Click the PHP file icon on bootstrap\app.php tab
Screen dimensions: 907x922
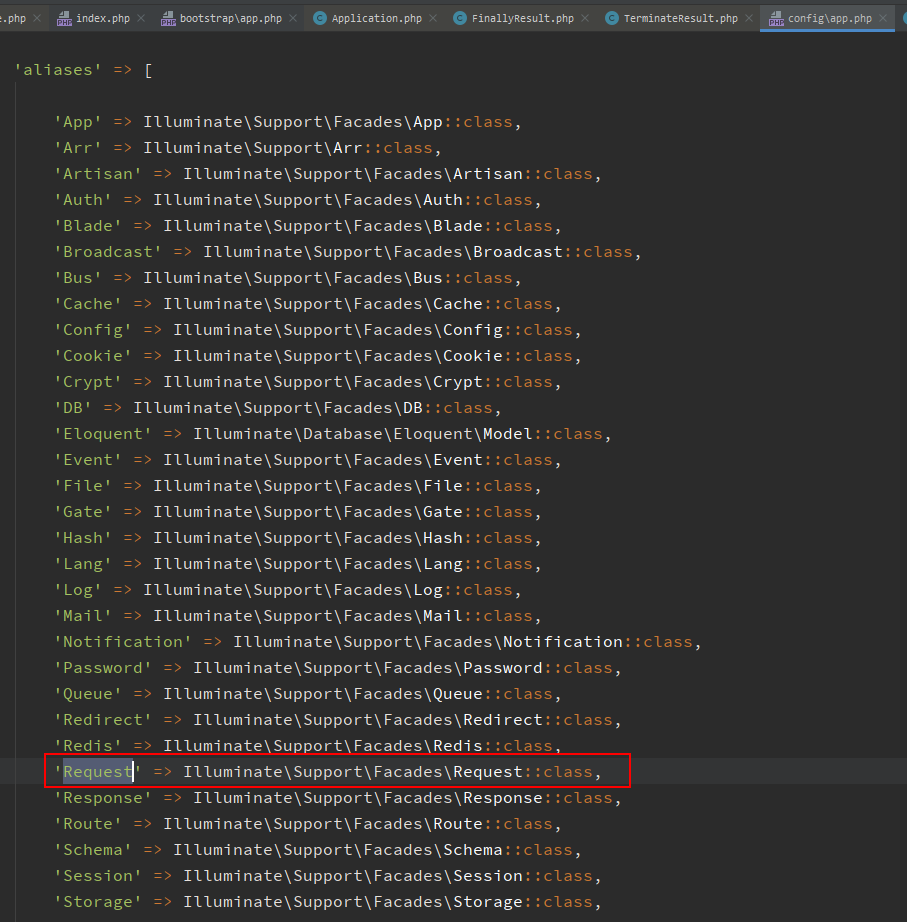pyautogui.click(x=168, y=18)
